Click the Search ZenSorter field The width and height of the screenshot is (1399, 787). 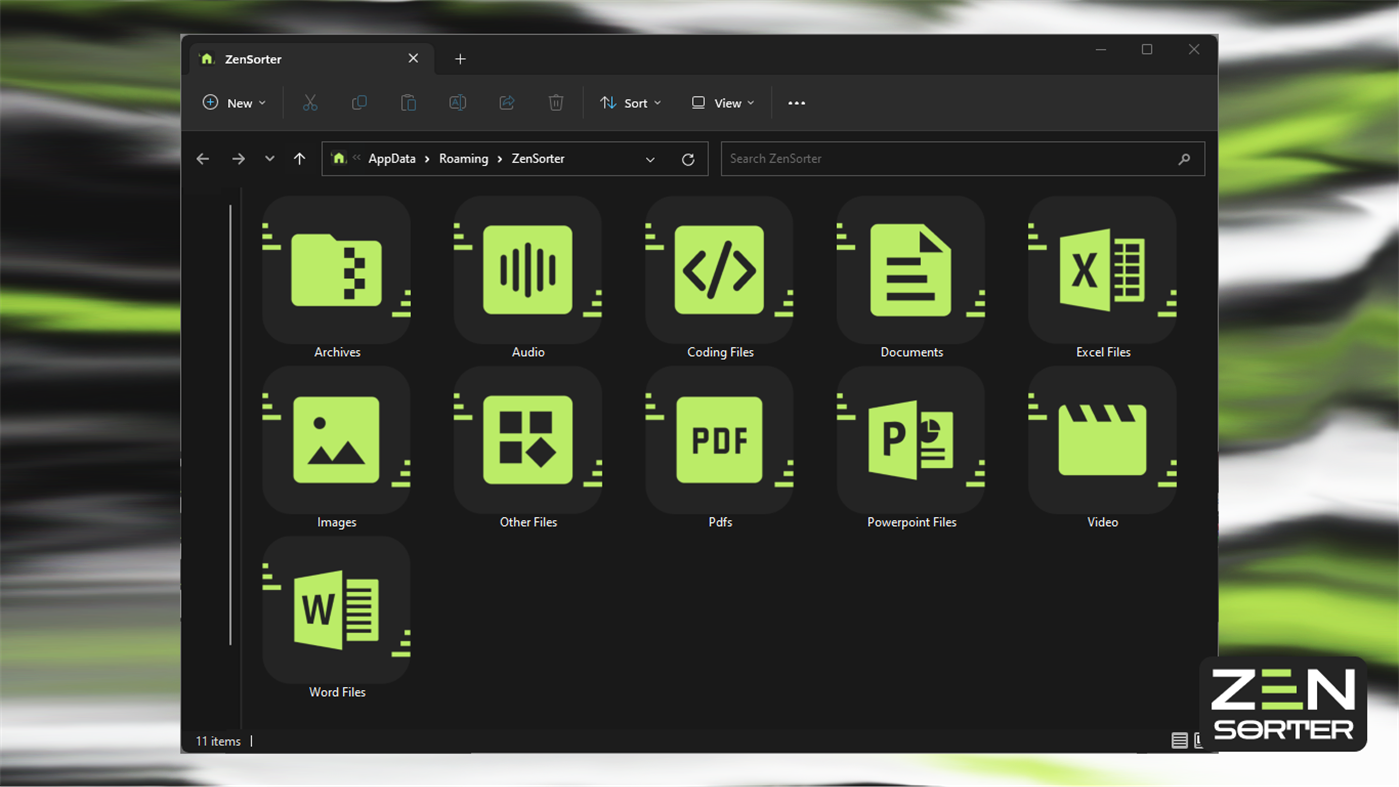click(x=962, y=158)
